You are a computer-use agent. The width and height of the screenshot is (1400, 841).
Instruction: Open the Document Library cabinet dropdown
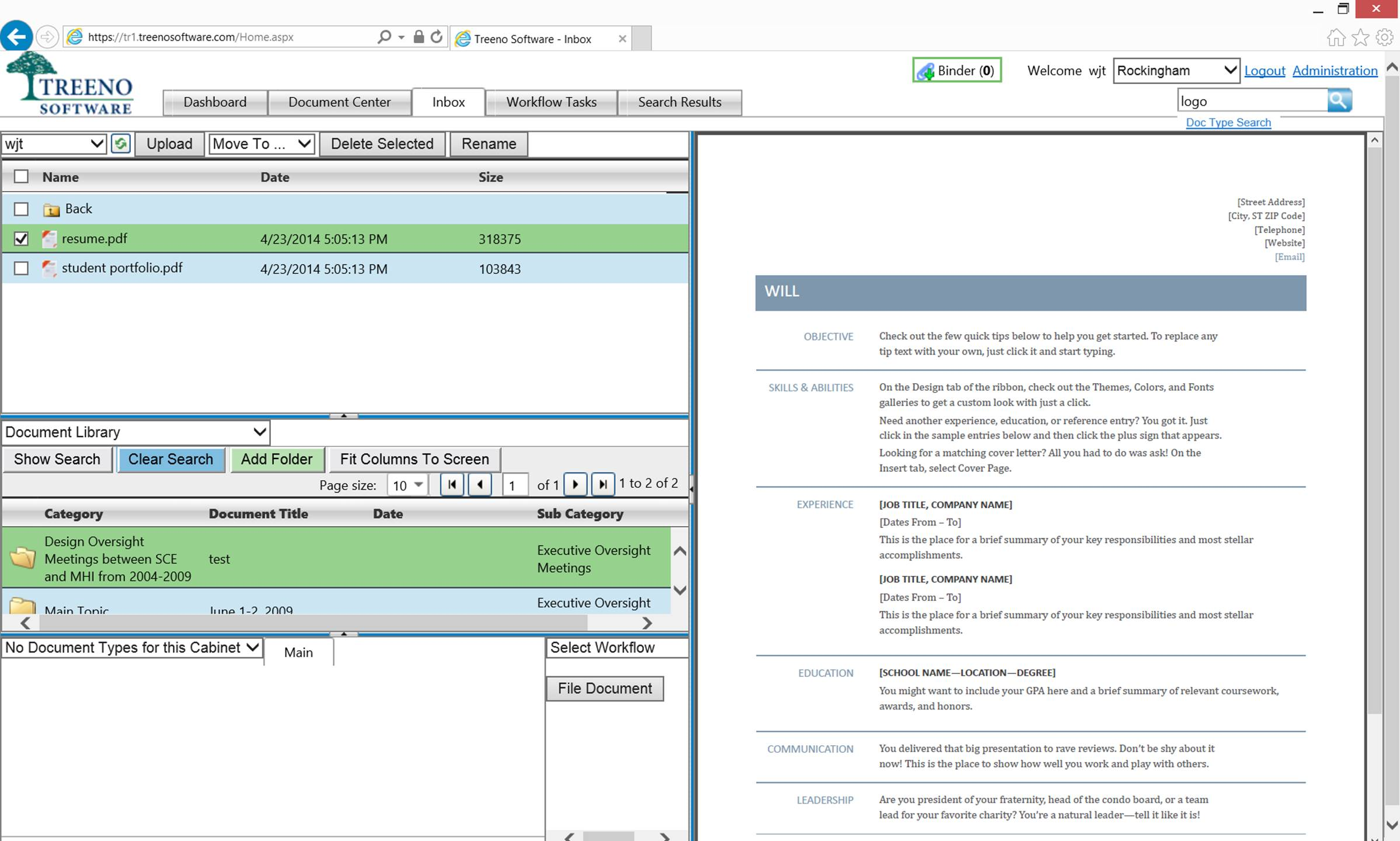pos(135,432)
